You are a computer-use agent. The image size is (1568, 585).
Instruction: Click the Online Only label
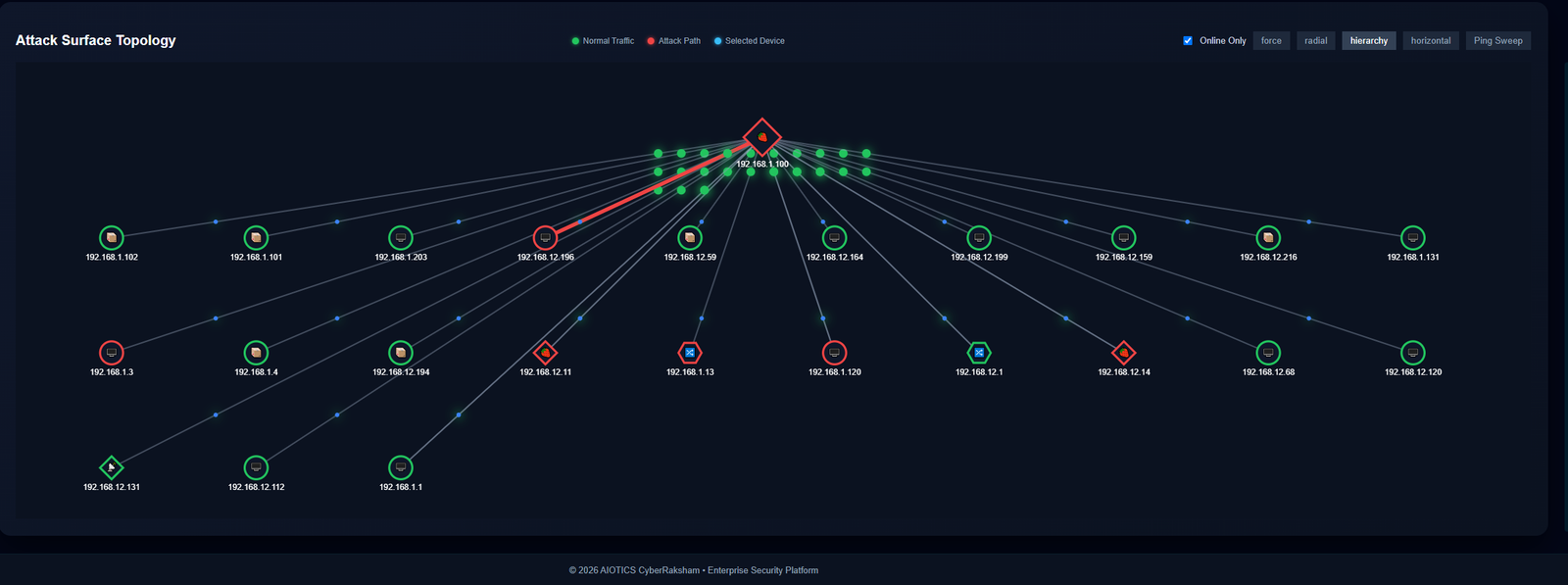click(x=1223, y=41)
